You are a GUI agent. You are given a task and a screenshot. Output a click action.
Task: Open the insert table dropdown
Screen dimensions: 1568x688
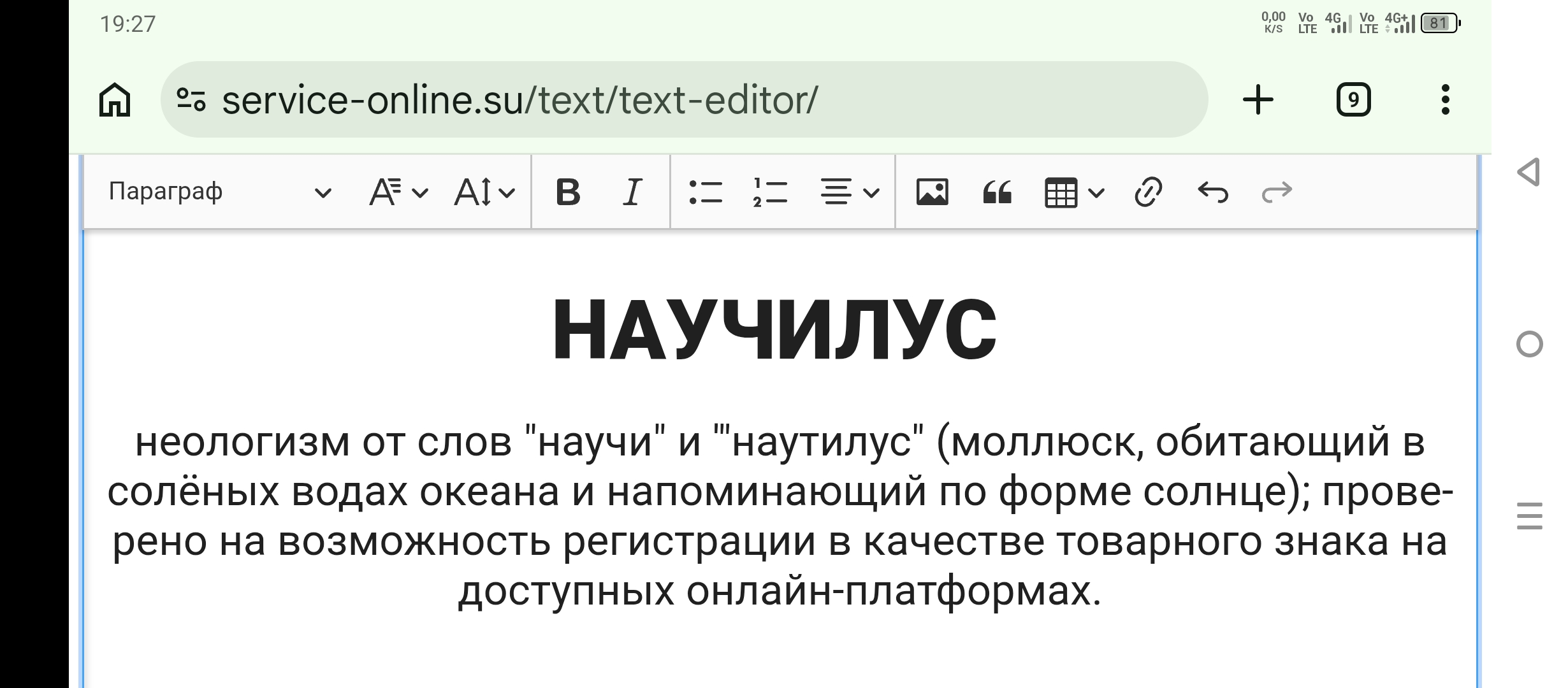1074,192
